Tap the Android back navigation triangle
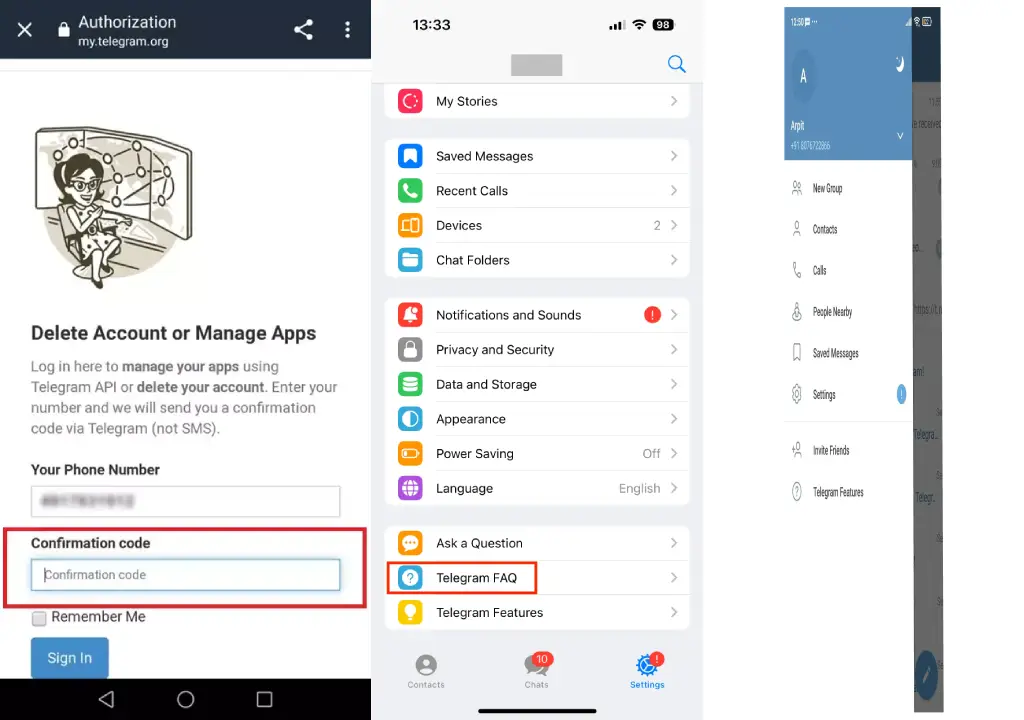 (x=106, y=699)
